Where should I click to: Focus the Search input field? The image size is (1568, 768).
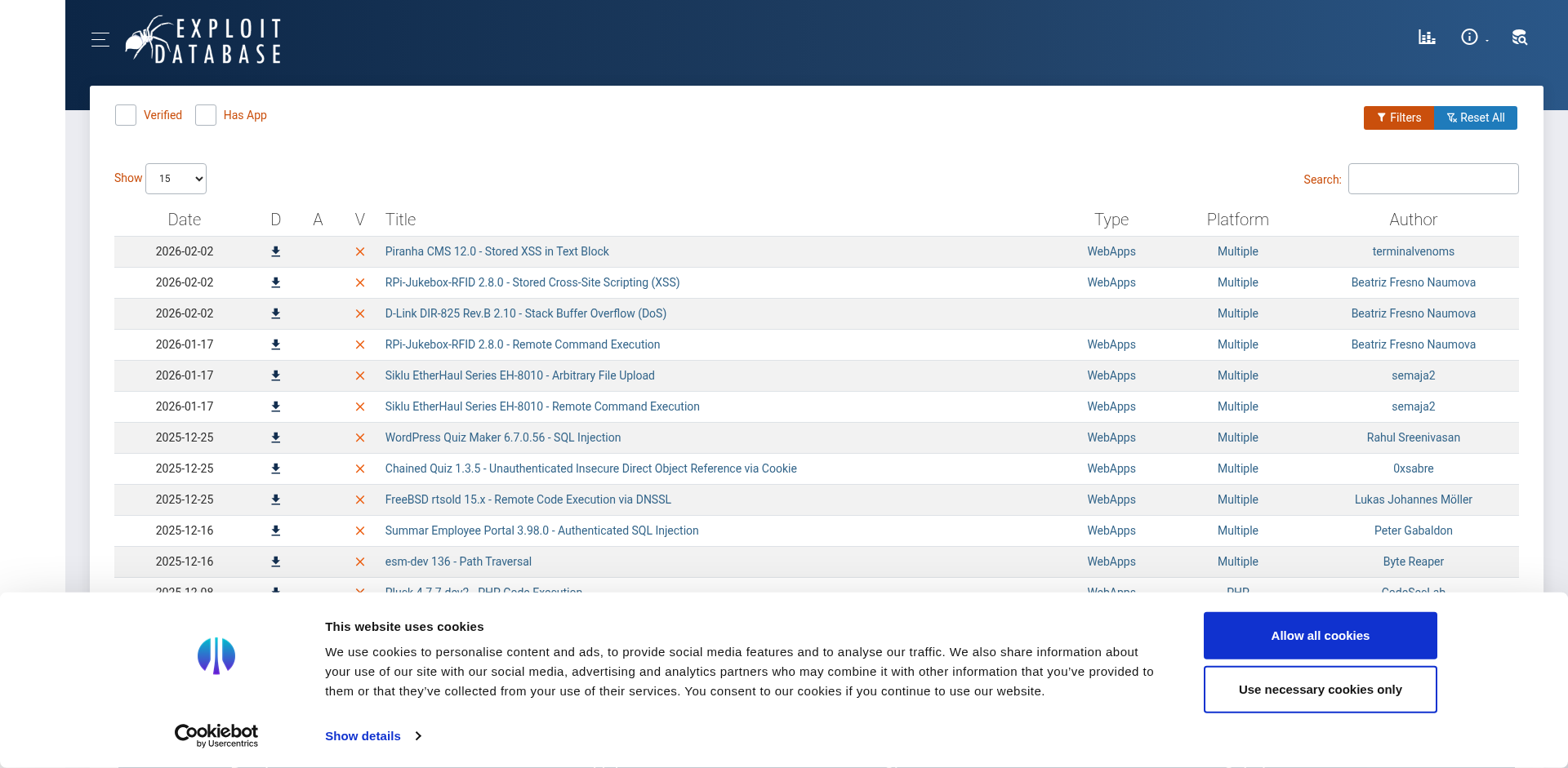[1432, 179]
